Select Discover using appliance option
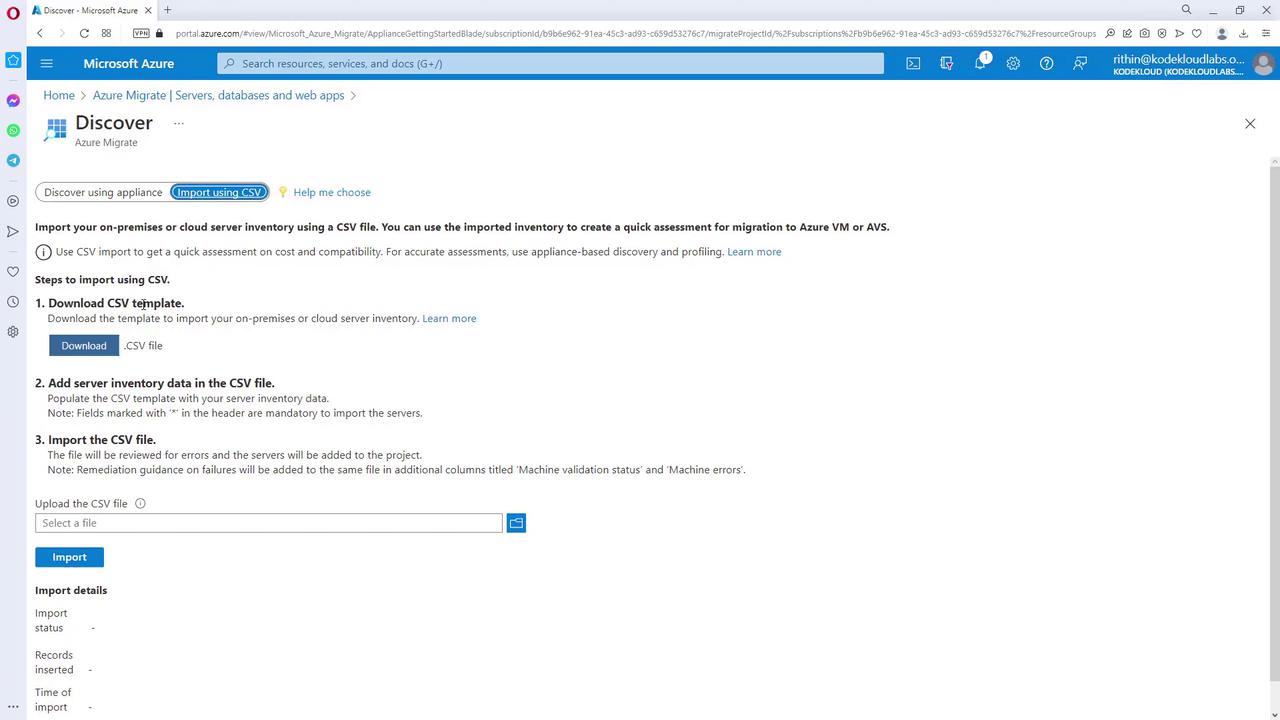The width and height of the screenshot is (1280, 720). (x=103, y=192)
